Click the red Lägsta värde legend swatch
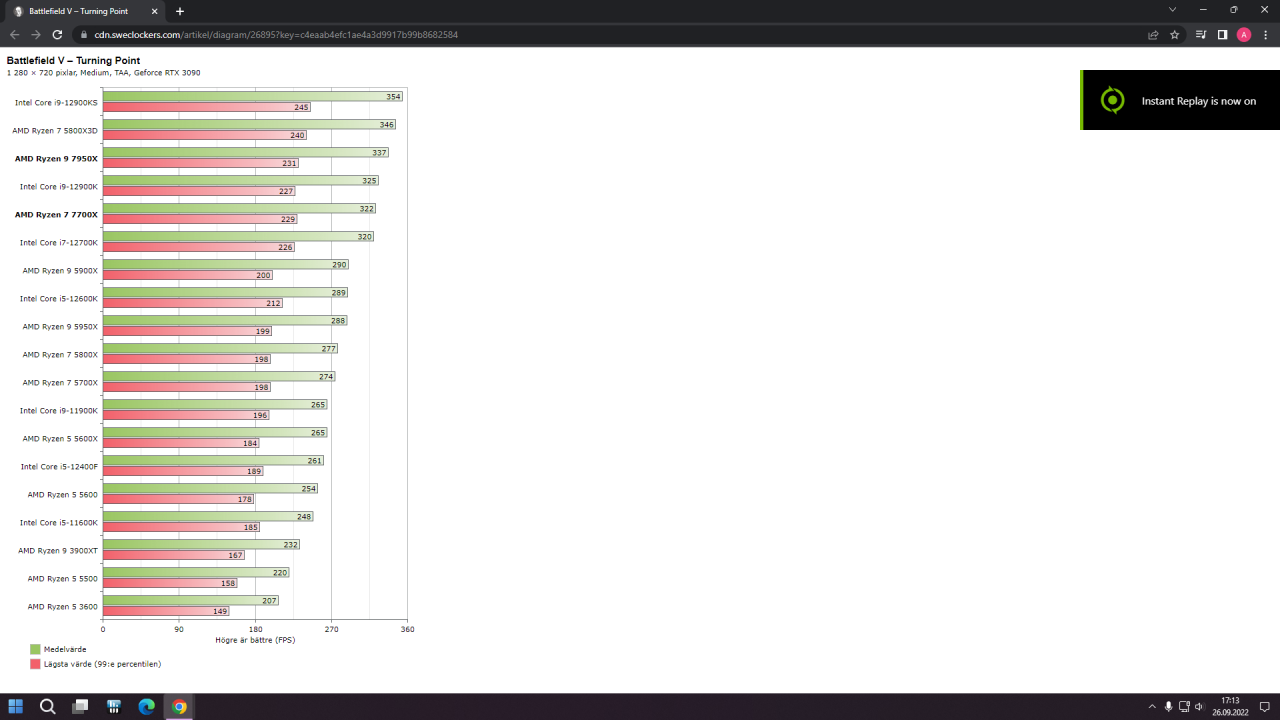Screen dimensions: 1280x720 pyautogui.click(x=35, y=663)
